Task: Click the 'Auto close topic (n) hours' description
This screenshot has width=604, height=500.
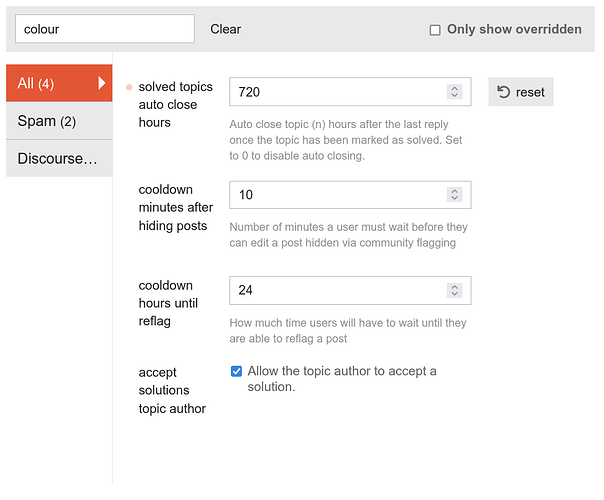Action: (346, 140)
